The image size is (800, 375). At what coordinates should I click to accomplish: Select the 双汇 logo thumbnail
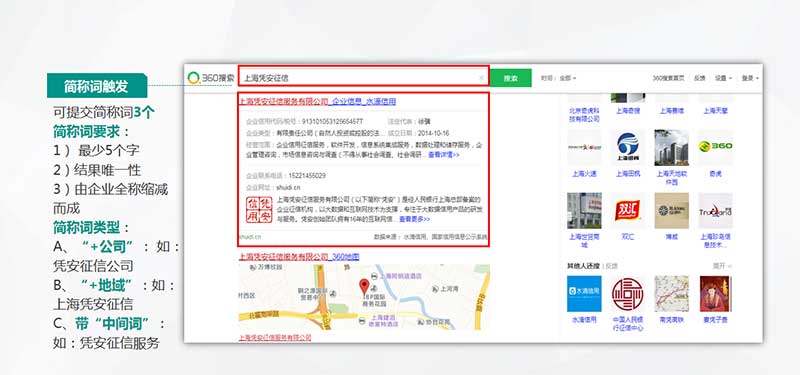(x=628, y=210)
